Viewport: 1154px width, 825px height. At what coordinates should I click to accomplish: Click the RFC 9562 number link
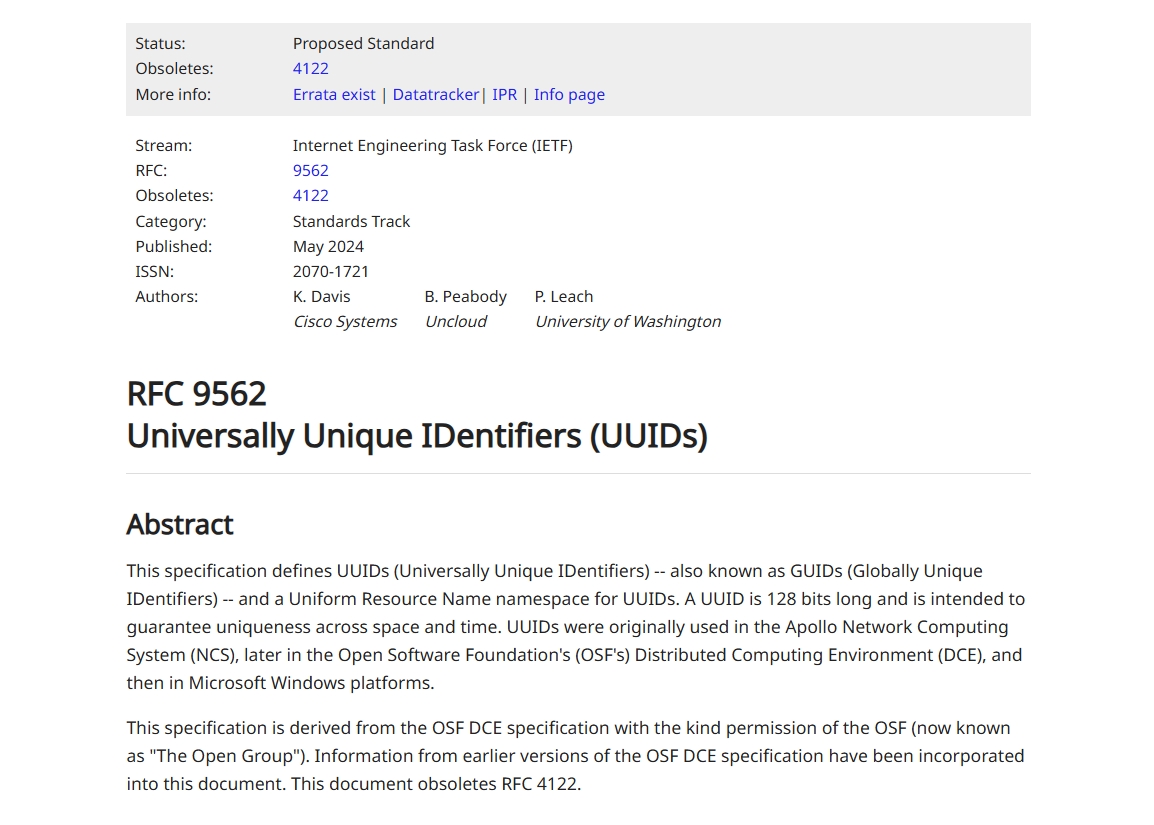311,170
